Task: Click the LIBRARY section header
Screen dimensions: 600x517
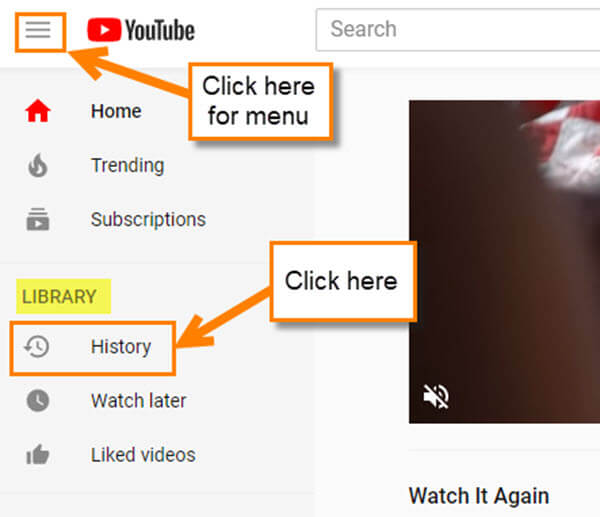Action: click(x=59, y=297)
